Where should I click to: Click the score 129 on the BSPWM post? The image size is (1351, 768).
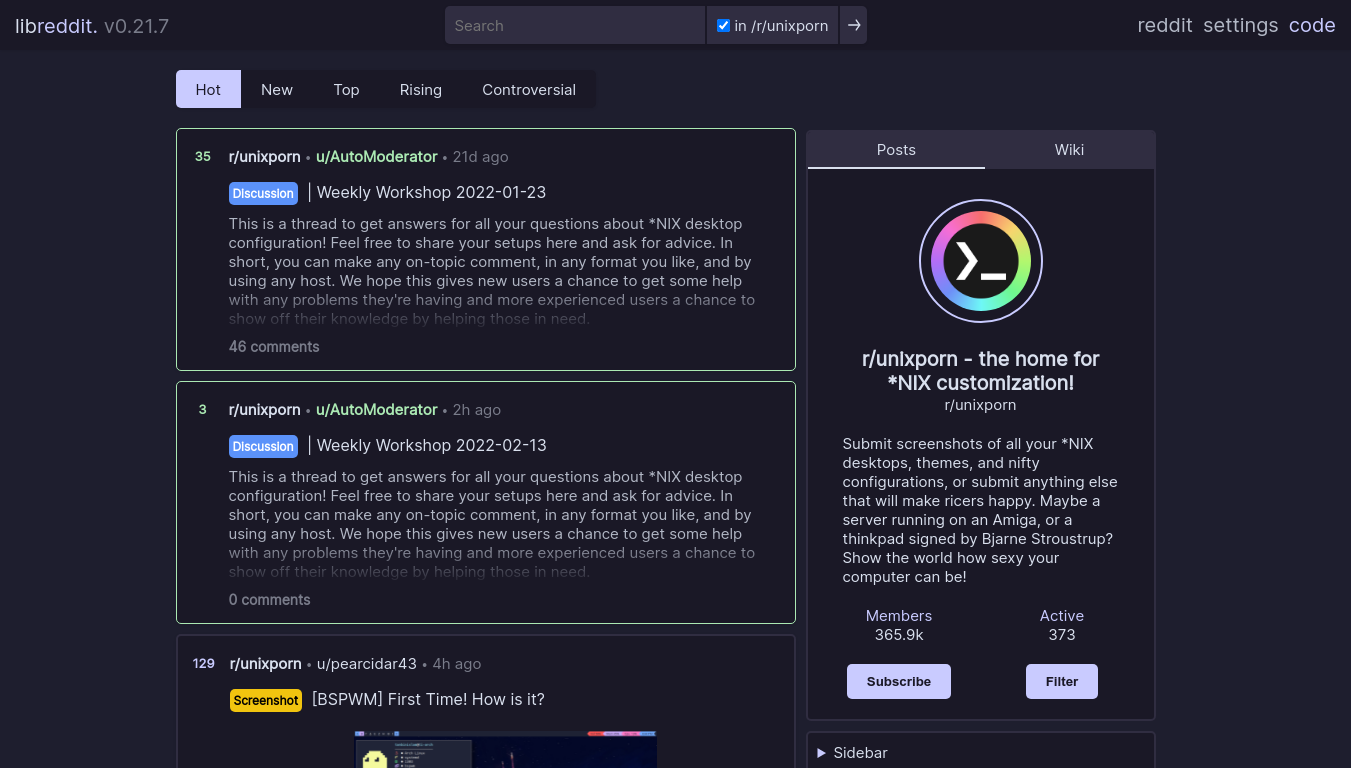click(x=204, y=663)
